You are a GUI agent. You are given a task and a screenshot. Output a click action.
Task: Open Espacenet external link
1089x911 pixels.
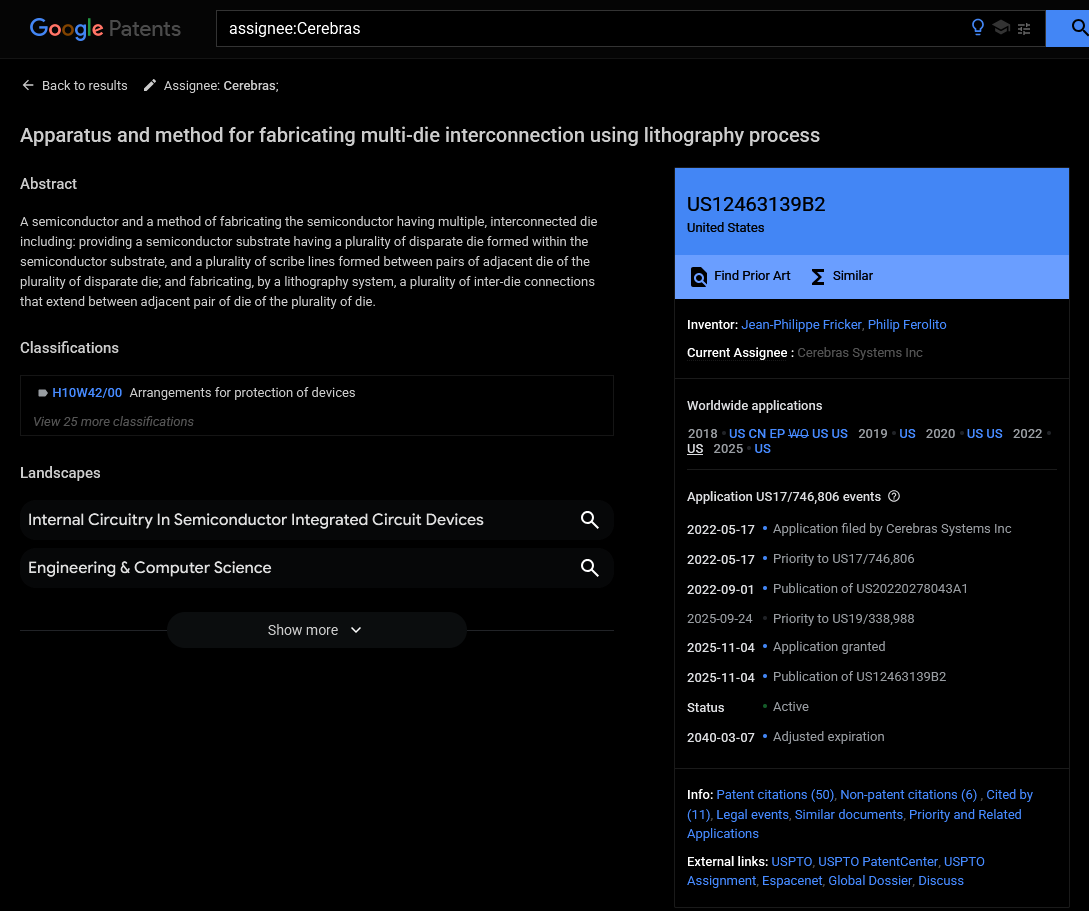tap(792, 881)
